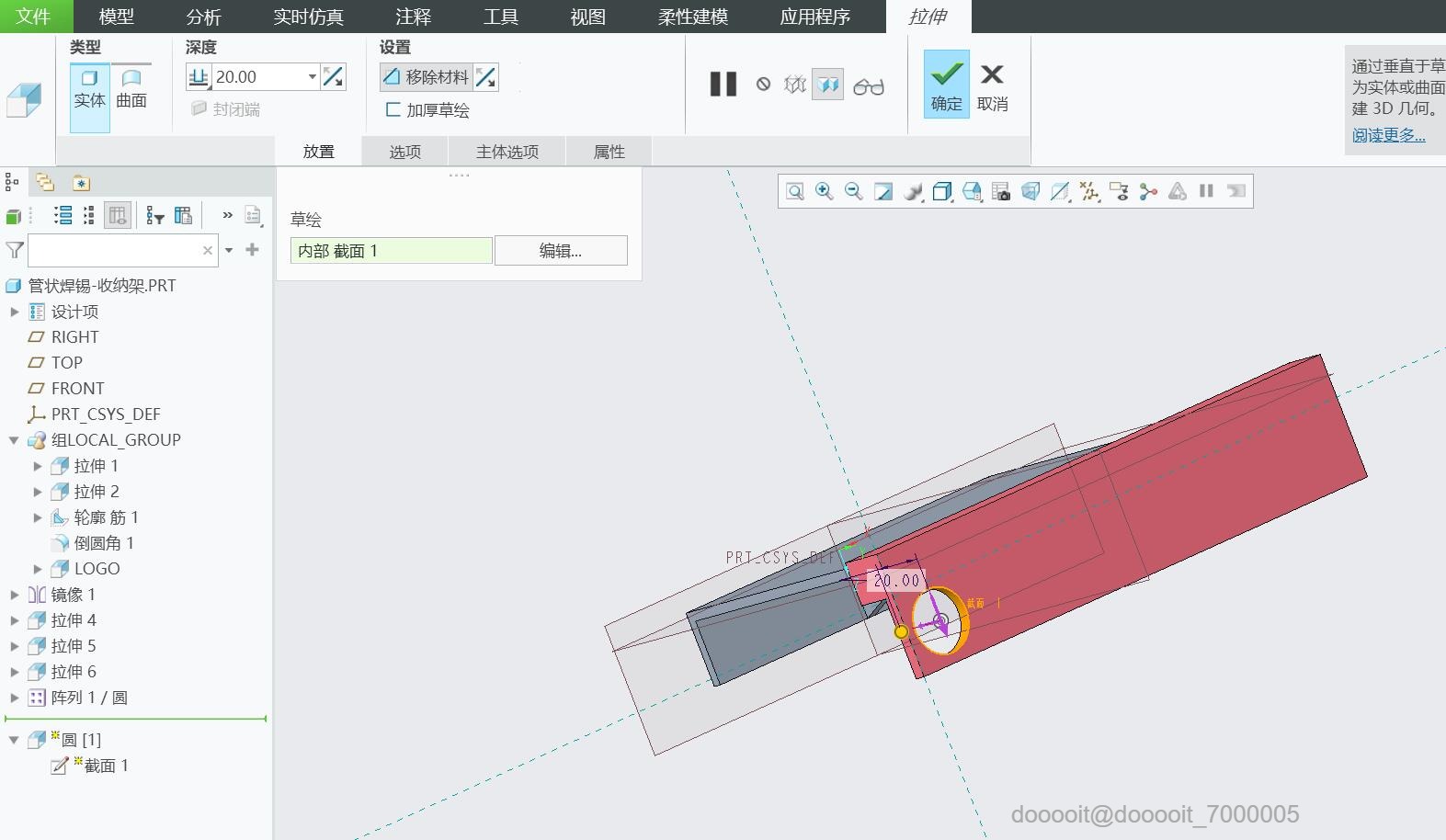
Task: Click the 确定 confirm button
Action: coord(946,85)
